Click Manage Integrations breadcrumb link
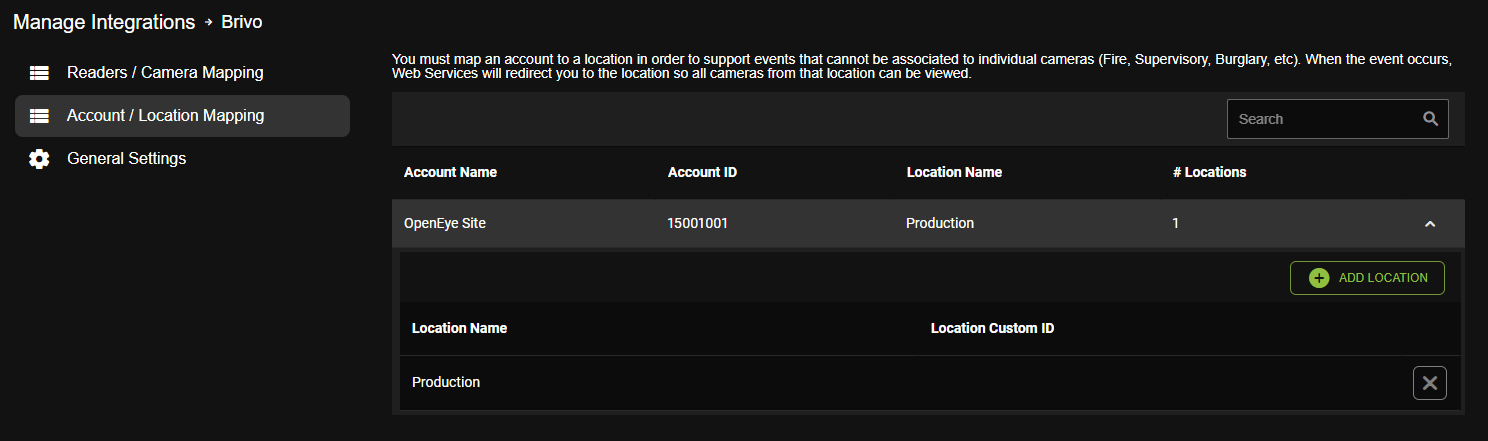The image size is (1488, 441). pyautogui.click(x=104, y=22)
